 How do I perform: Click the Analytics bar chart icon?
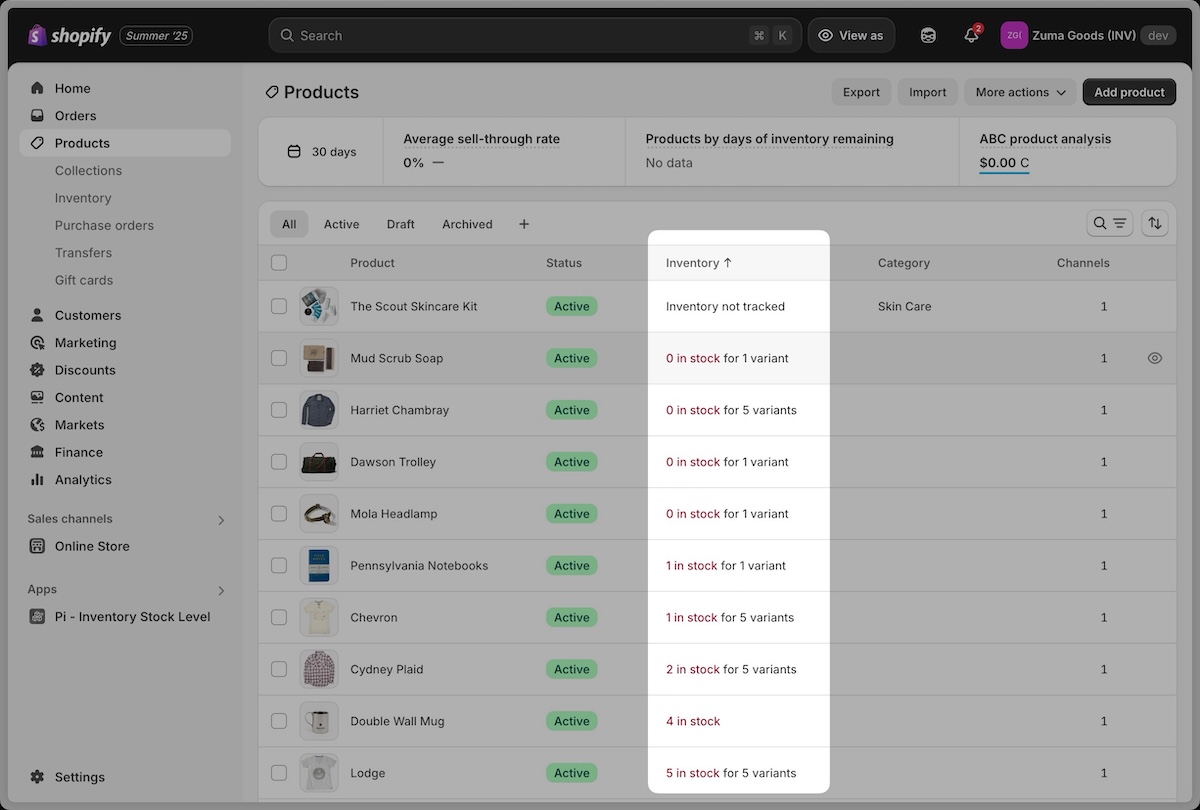[37, 480]
